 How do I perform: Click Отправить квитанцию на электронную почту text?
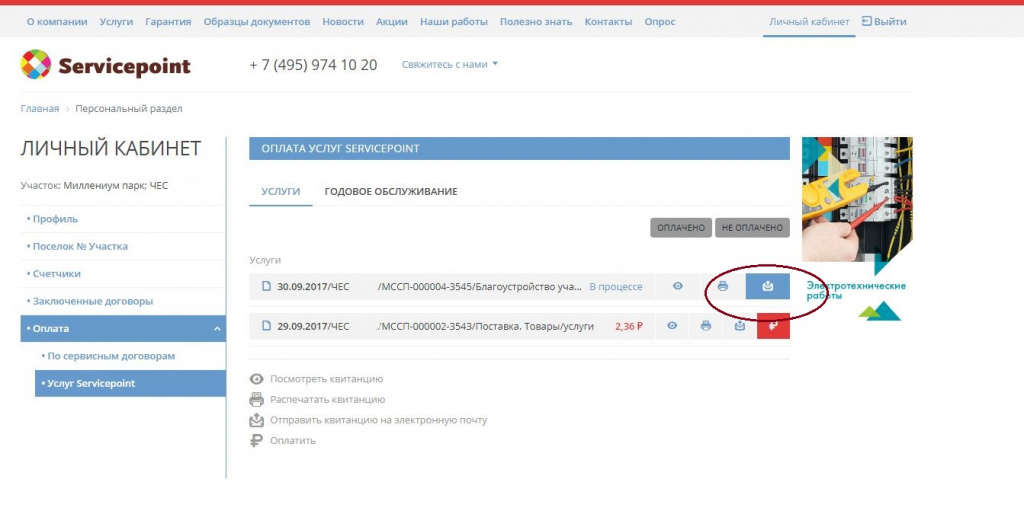click(379, 420)
